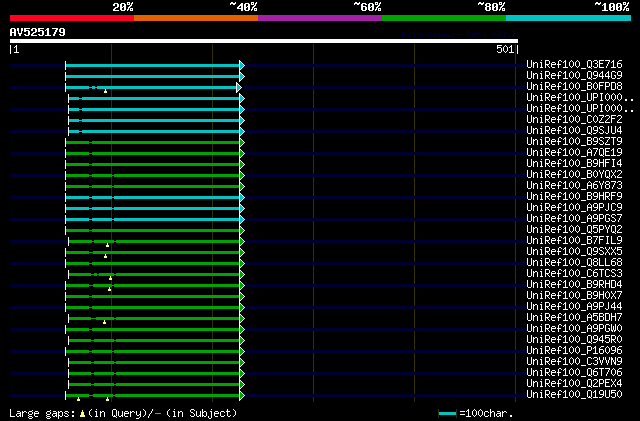Select UniRef100_B9H0X7 subject label

point(574,296)
